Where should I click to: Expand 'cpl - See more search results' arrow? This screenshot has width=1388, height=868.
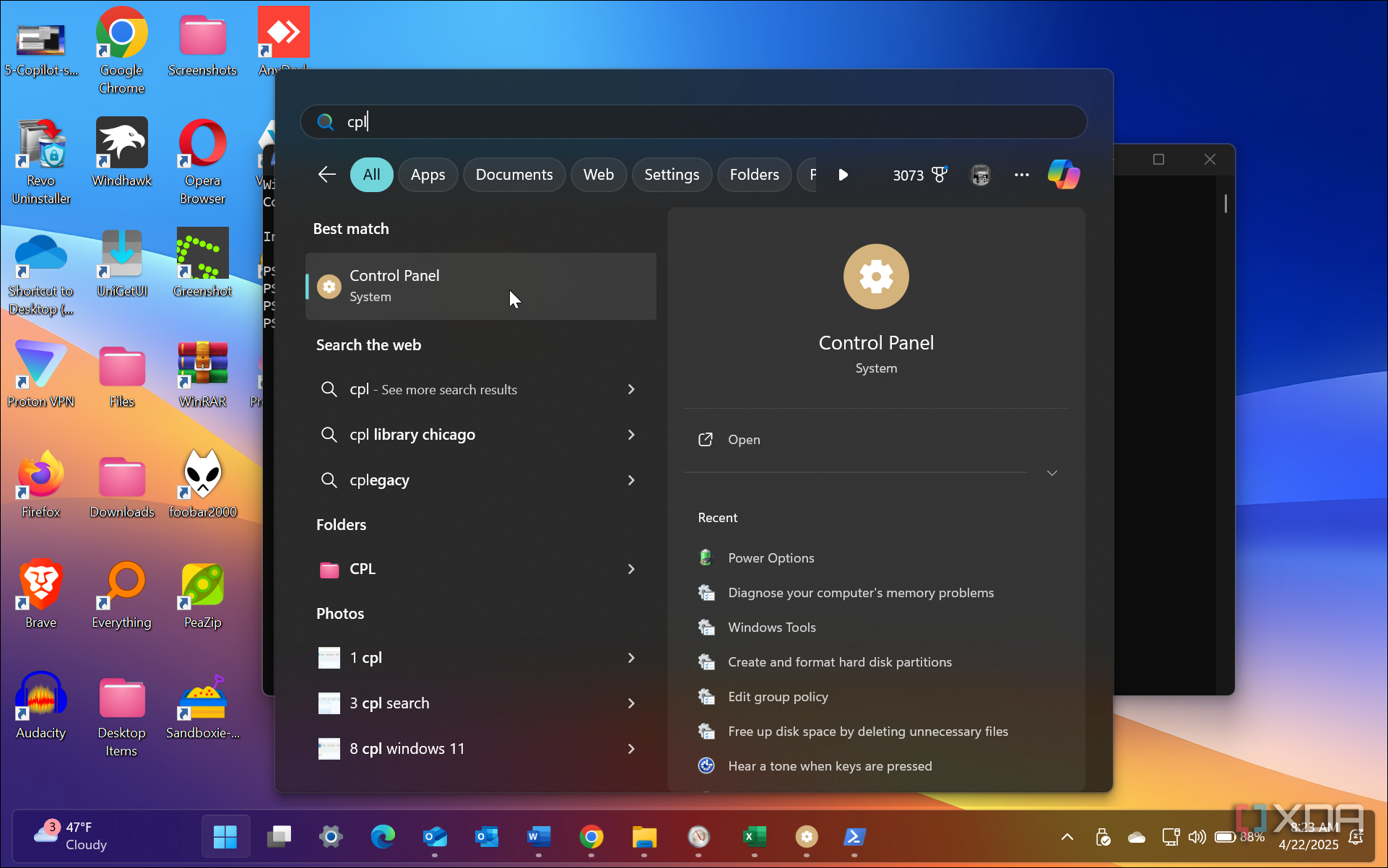click(x=631, y=389)
